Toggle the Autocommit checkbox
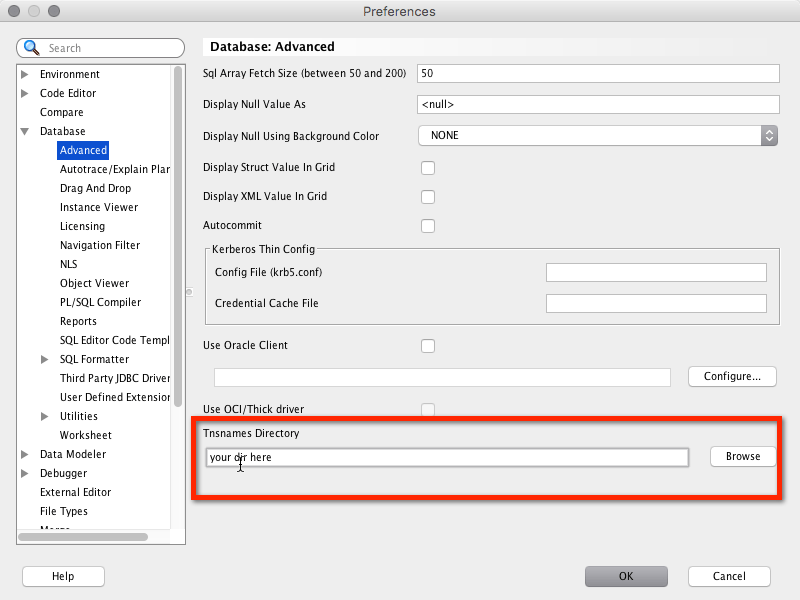The width and height of the screenshot is (800, 600). [428, 226]
